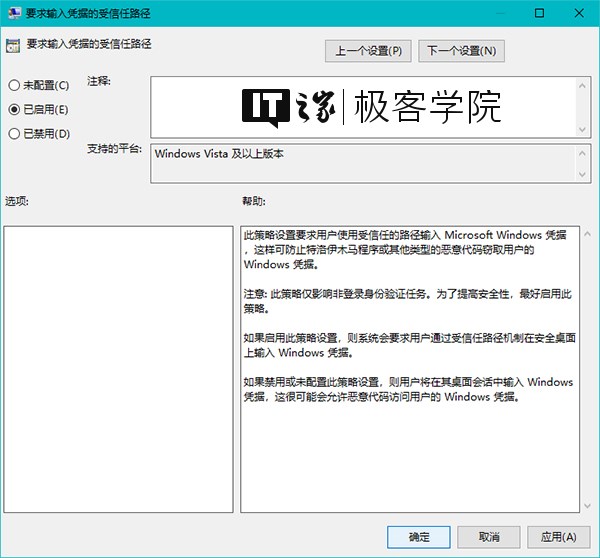The width and height of the screenshot is (600, 558).
Task: Click the heading 要求输入凭据的受信任路径 below title bar
Action: point(89,44)
